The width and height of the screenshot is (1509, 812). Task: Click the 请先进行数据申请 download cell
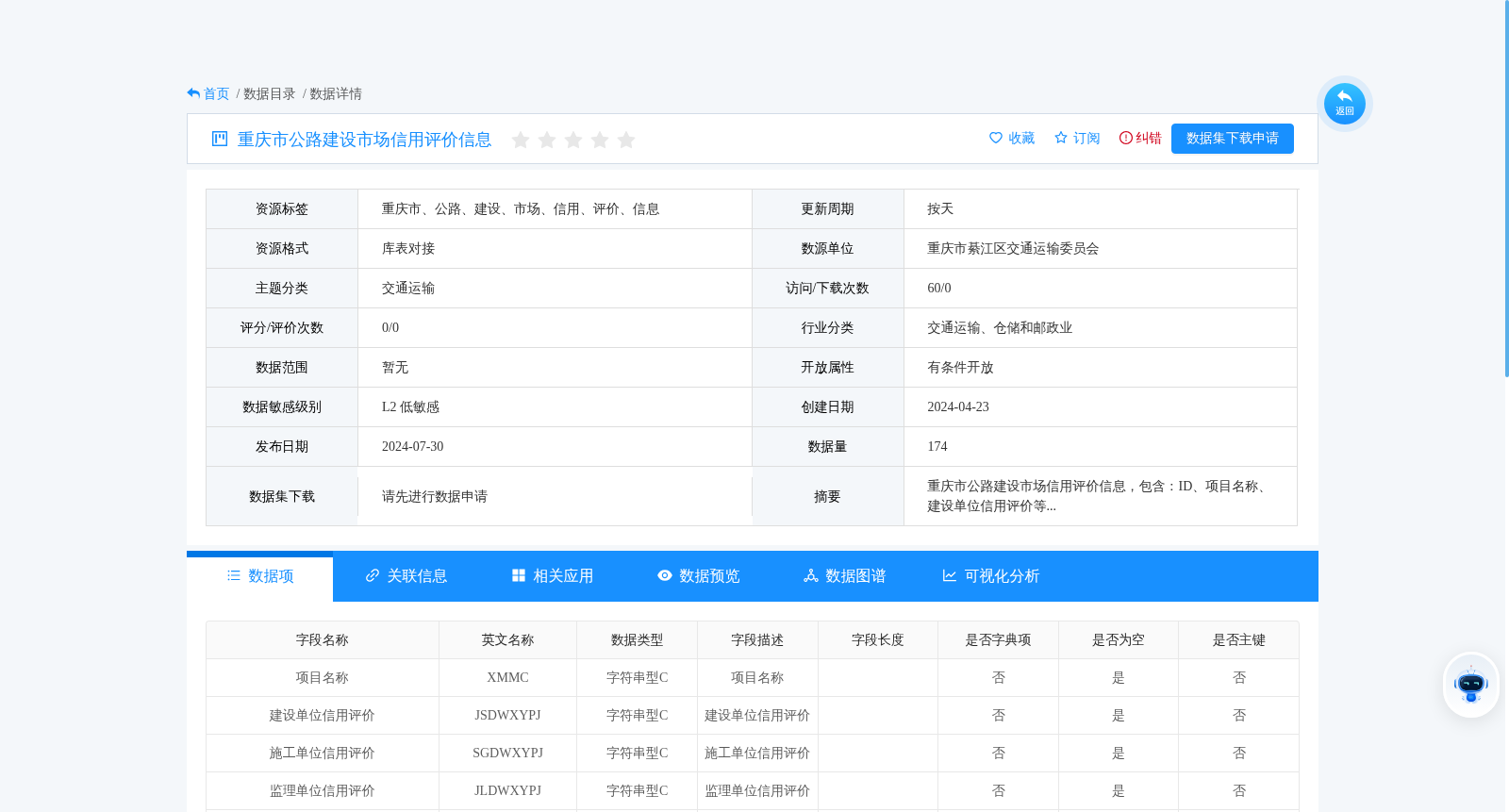pyautogui.click(x=435, y=497)
